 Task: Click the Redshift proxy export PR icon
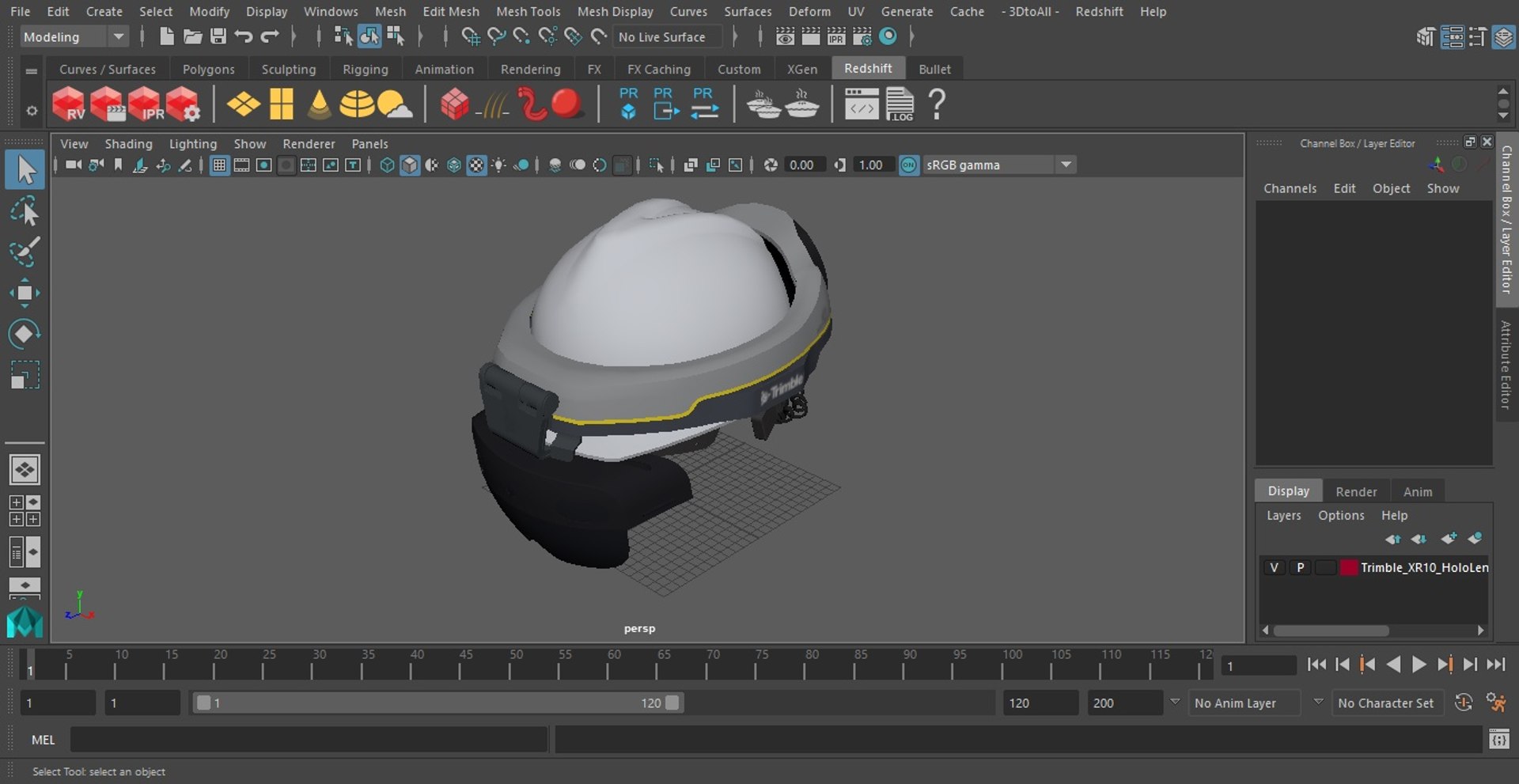665,104
